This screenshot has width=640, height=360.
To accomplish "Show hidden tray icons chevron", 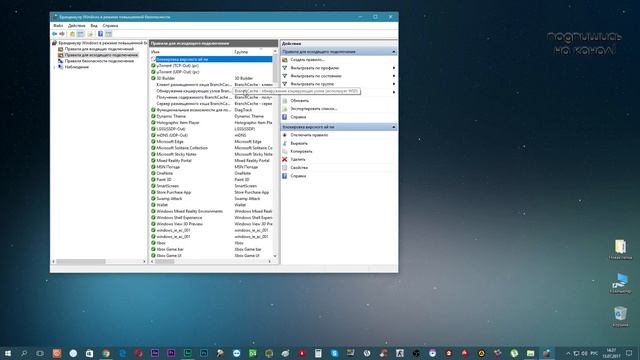I will click(x=568, y=353).
